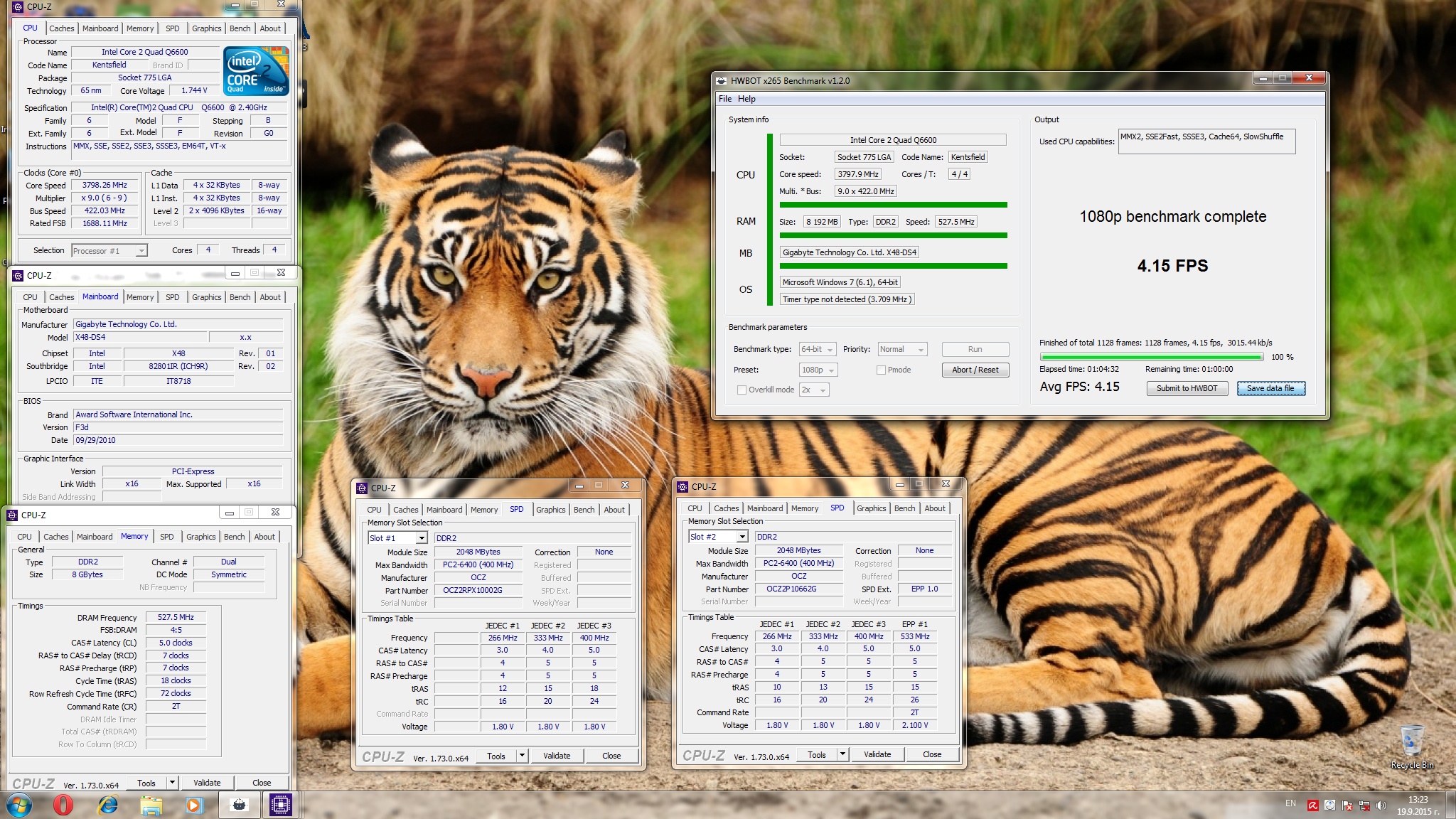Click the benchmark progress bar at 100%
1456x819 pixels.
[1151, 357]
